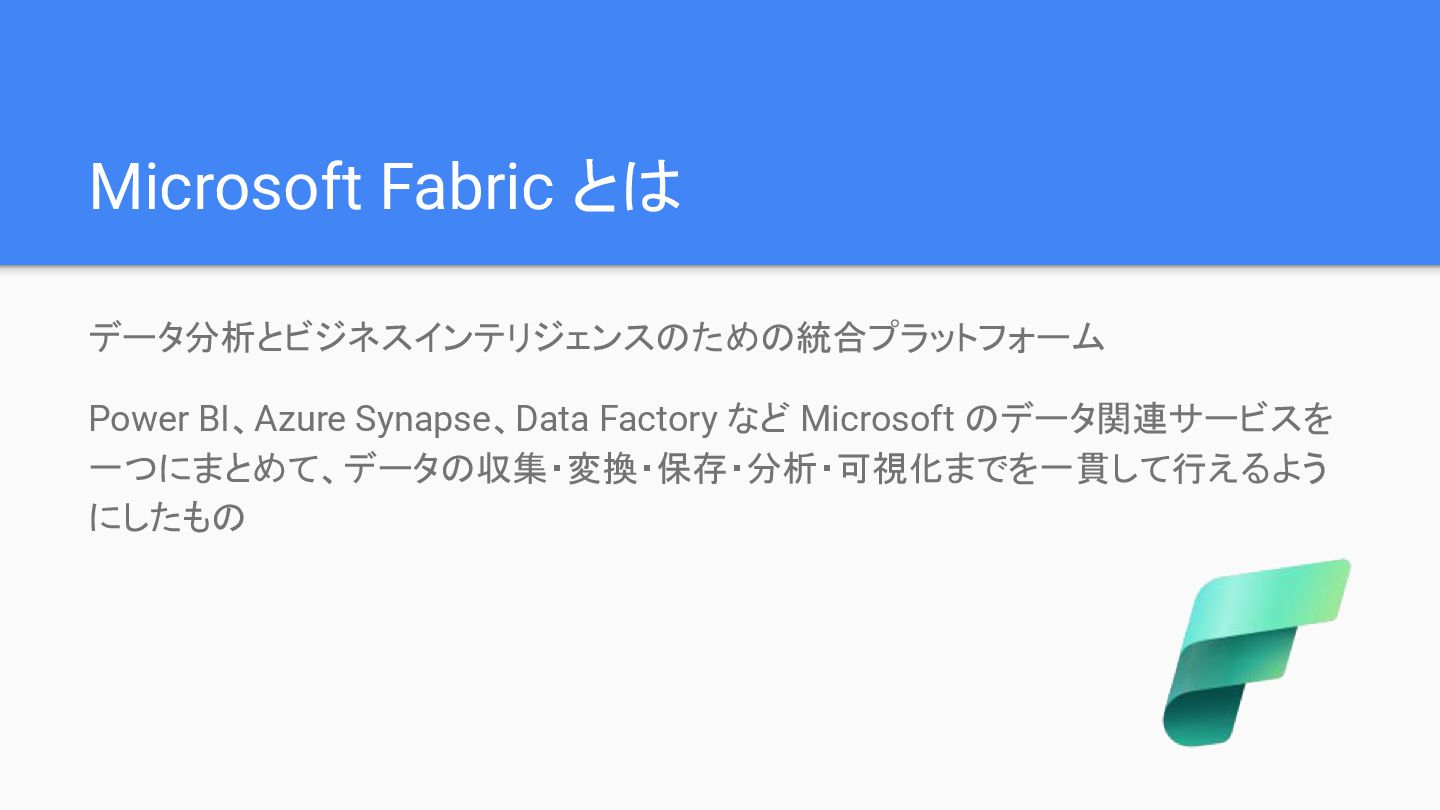Click 'とは' at the end of the title
Screen dimensions: 1440x810
[x=627, y=186]
